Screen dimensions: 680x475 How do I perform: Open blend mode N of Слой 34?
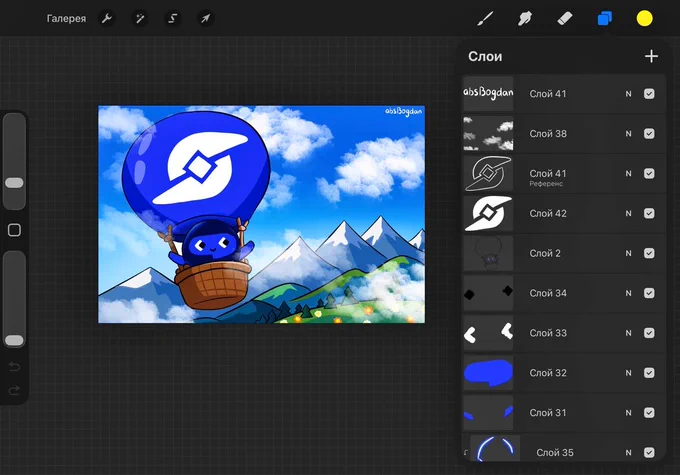pos(628,293)
